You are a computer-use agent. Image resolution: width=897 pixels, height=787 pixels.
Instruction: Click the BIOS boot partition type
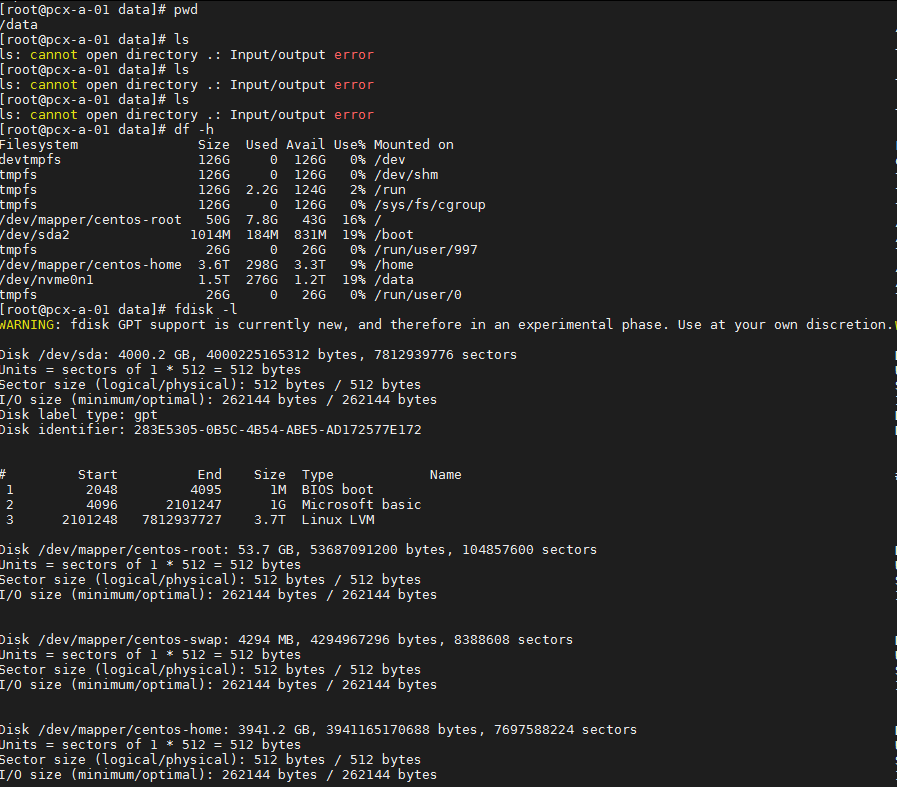tap(337, 490)
